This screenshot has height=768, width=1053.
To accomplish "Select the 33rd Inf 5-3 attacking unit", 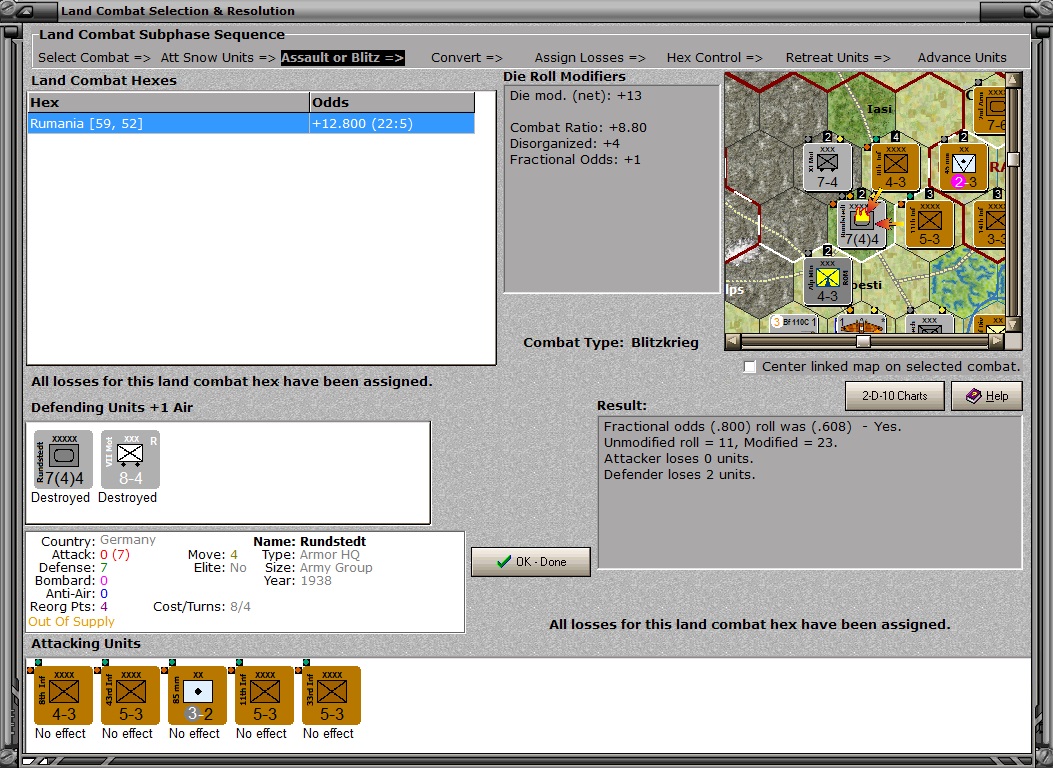I will [x=332, y=695].
